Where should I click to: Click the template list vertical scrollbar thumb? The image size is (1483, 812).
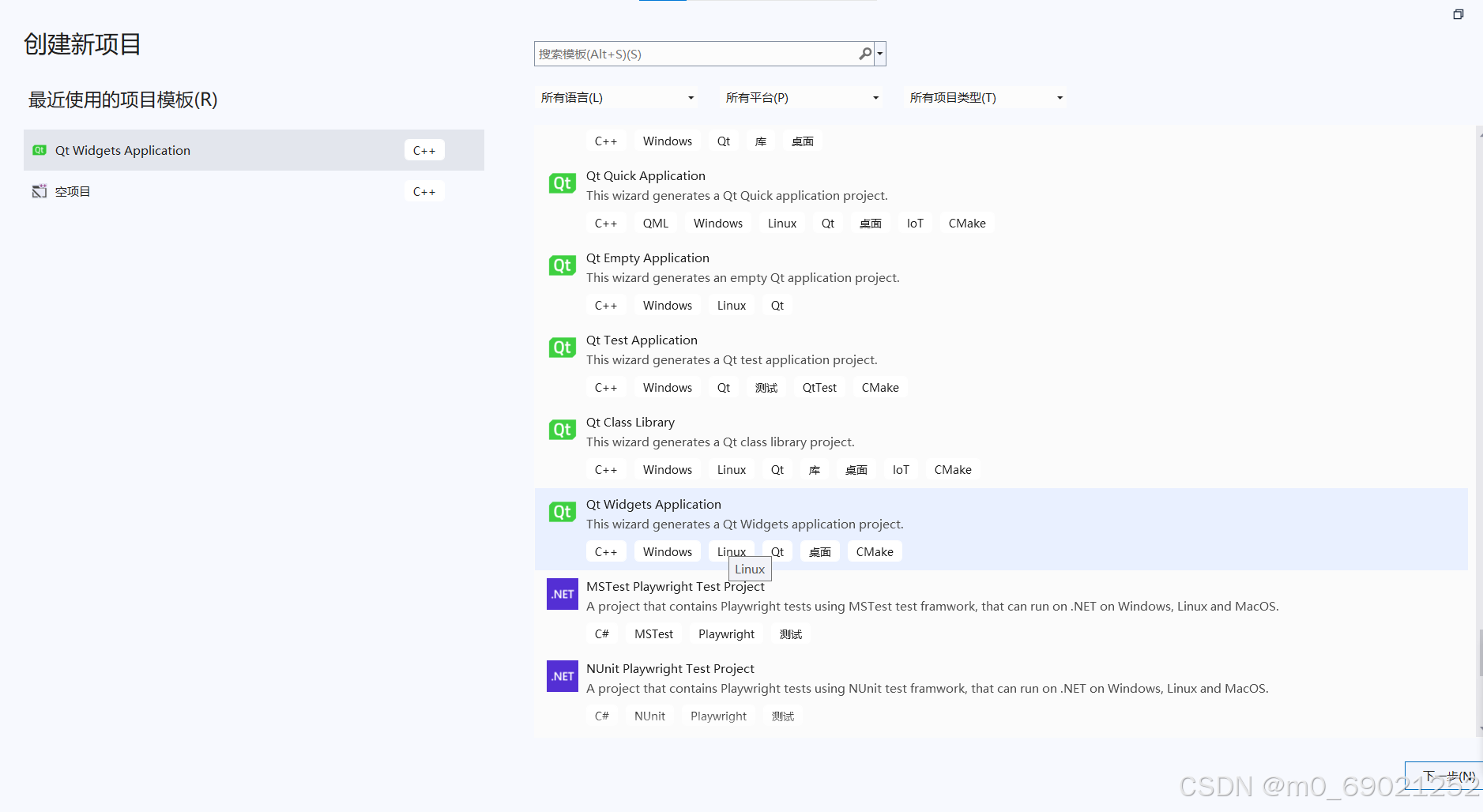pyautogui.click(x=1480, y=652)
